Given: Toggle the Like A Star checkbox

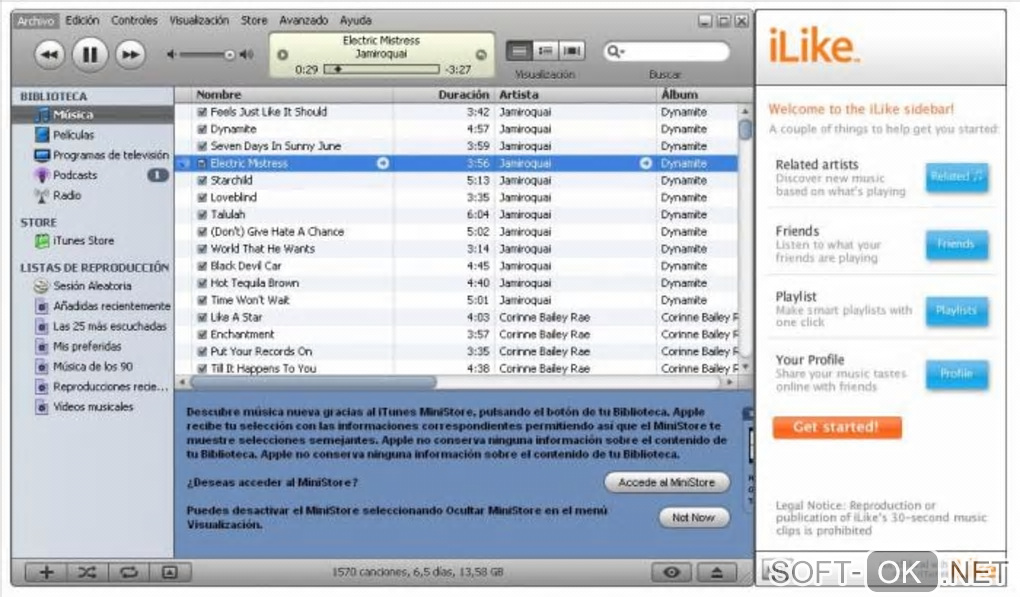Looking at the screenshot, I should click(x=202, y=317).
